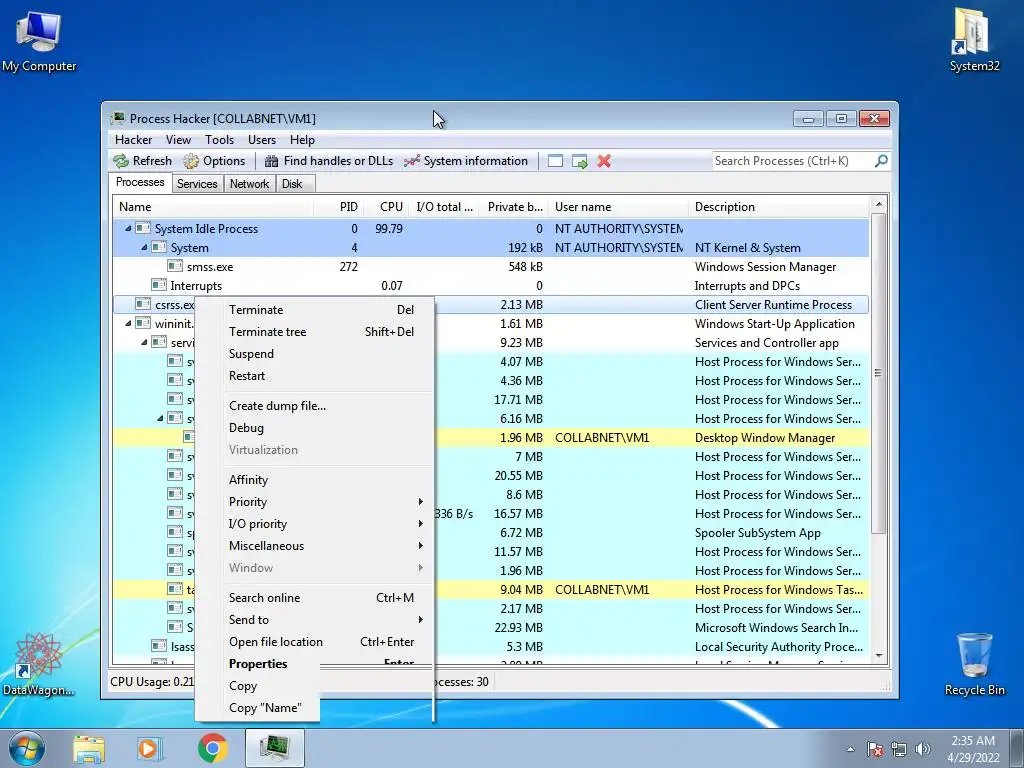The image size is (1024, 768).
Task: Click Process Hacker taskbar button
Action: point(275,748)
